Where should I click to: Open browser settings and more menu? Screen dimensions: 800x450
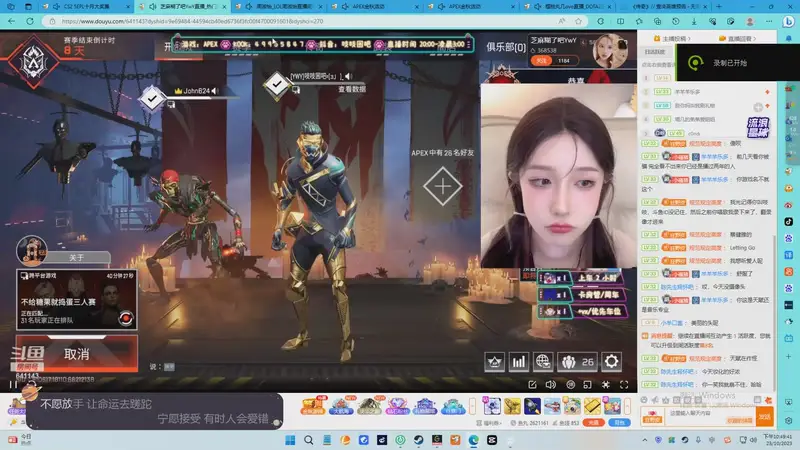click(769, 21)
